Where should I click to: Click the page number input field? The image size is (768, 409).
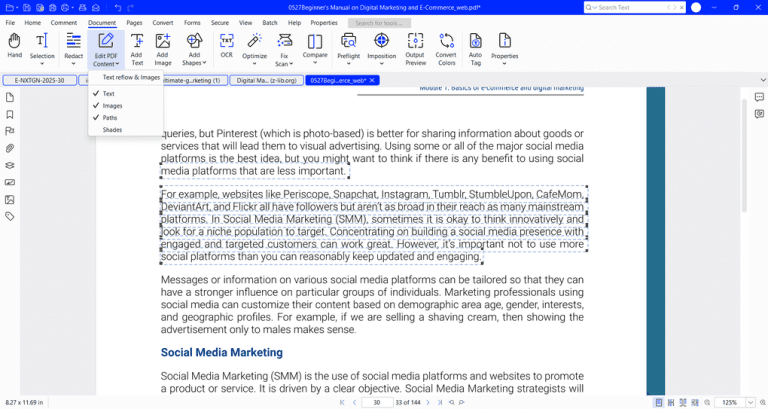(x=377, y=402)
